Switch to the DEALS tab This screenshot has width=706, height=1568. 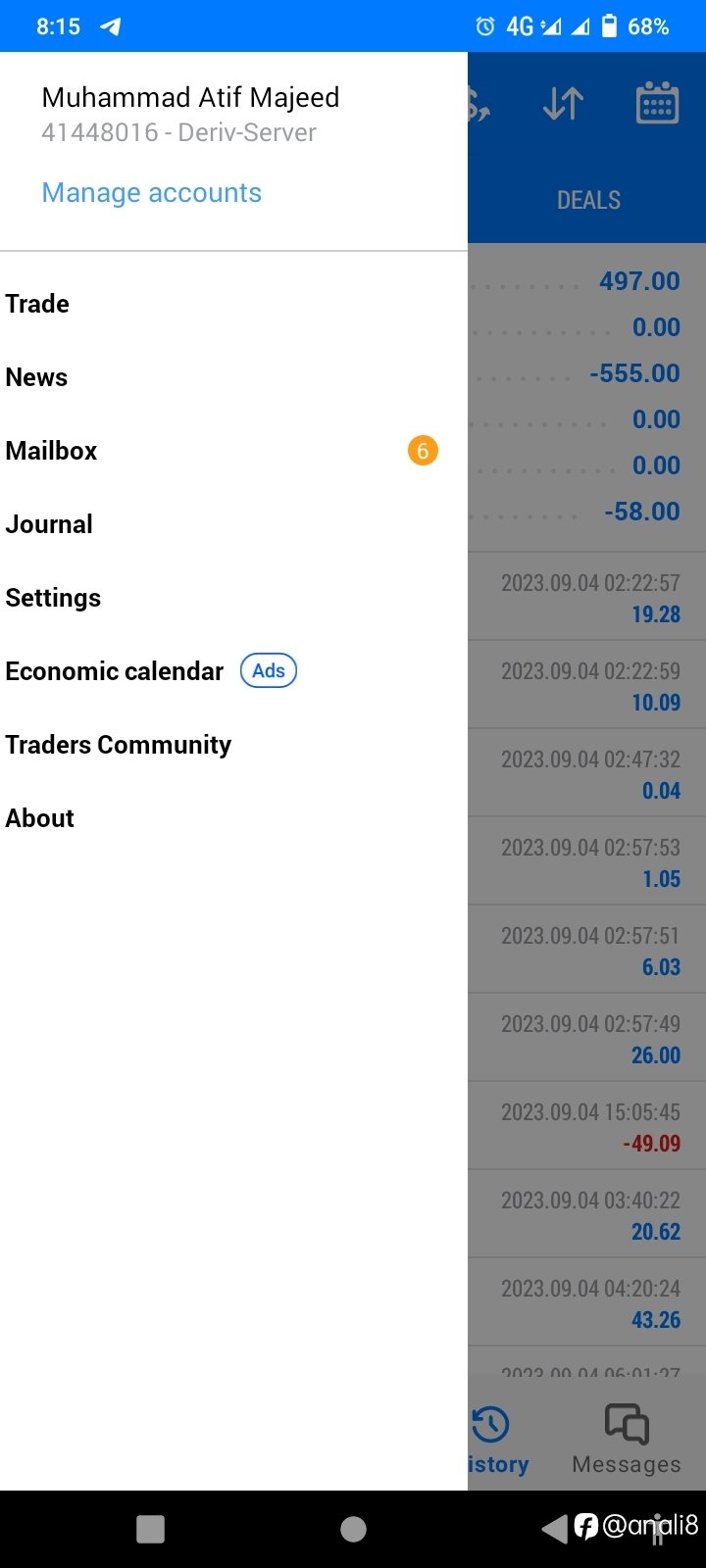click(x=588, y=200)
